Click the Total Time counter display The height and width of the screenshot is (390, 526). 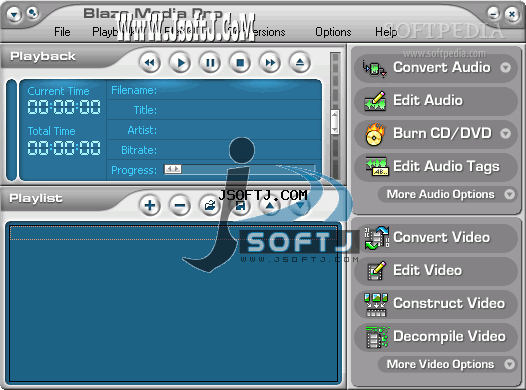64,148
